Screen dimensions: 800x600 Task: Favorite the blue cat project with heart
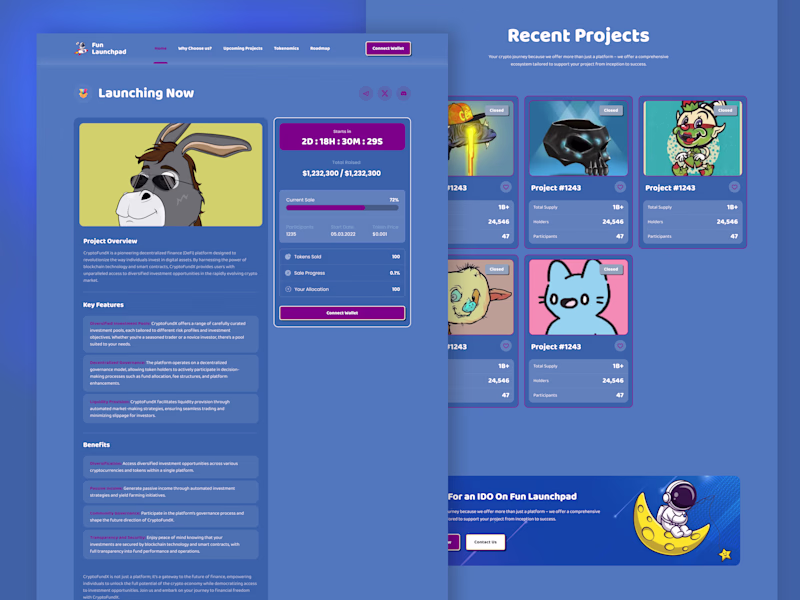(620, 346)
